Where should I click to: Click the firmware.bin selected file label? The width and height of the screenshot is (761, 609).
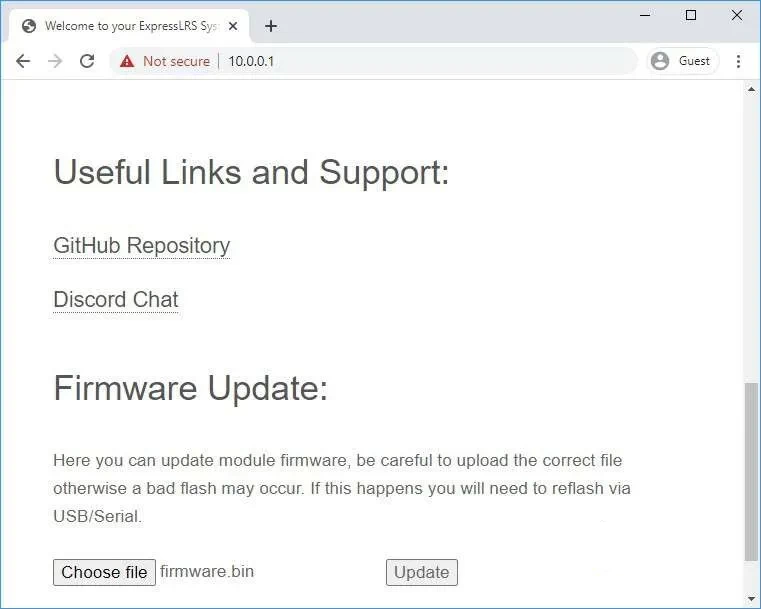[x=207, y=571]
